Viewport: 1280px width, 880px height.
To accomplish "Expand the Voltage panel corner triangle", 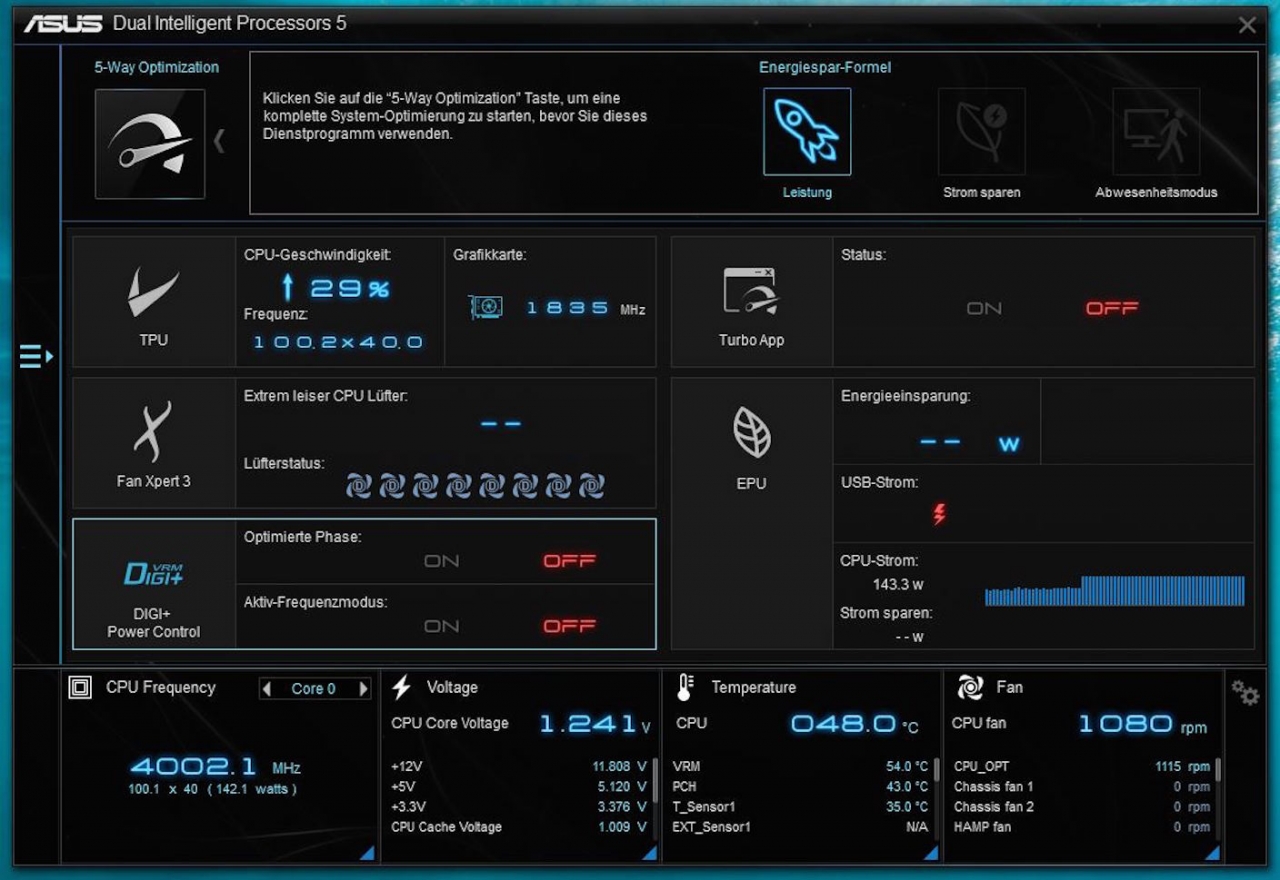I will [x=648, y=852].
